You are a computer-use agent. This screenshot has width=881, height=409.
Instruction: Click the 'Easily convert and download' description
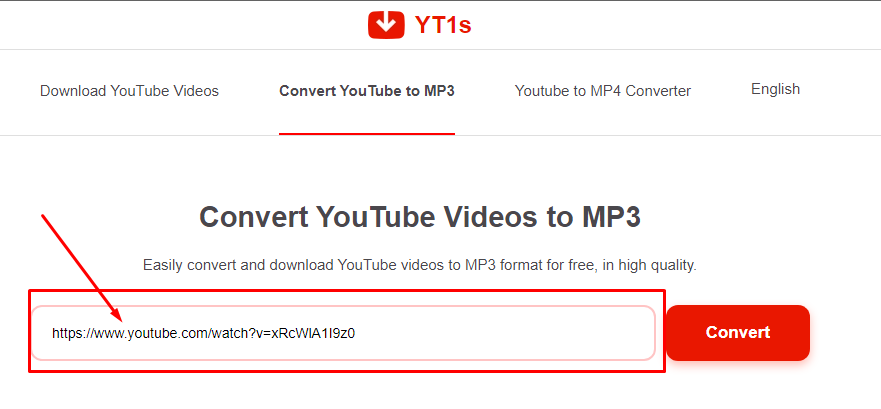420,265
